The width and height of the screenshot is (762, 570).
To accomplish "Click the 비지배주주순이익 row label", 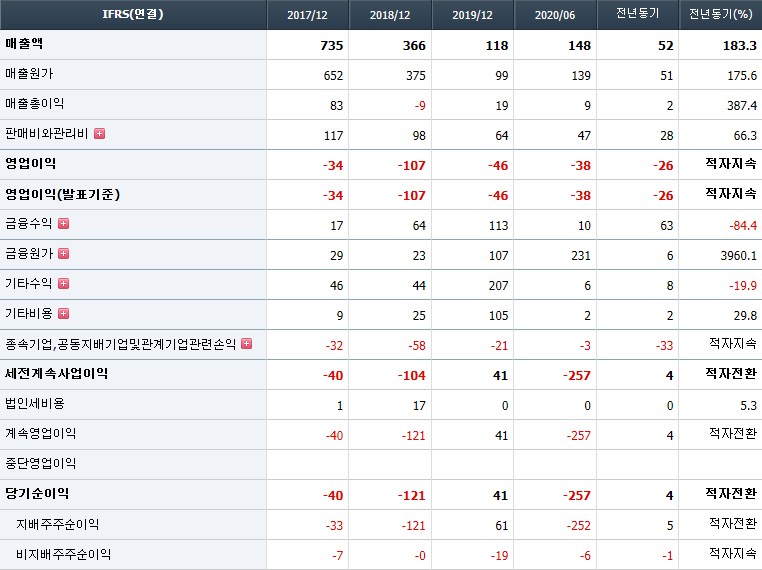I will coord(64,554).
